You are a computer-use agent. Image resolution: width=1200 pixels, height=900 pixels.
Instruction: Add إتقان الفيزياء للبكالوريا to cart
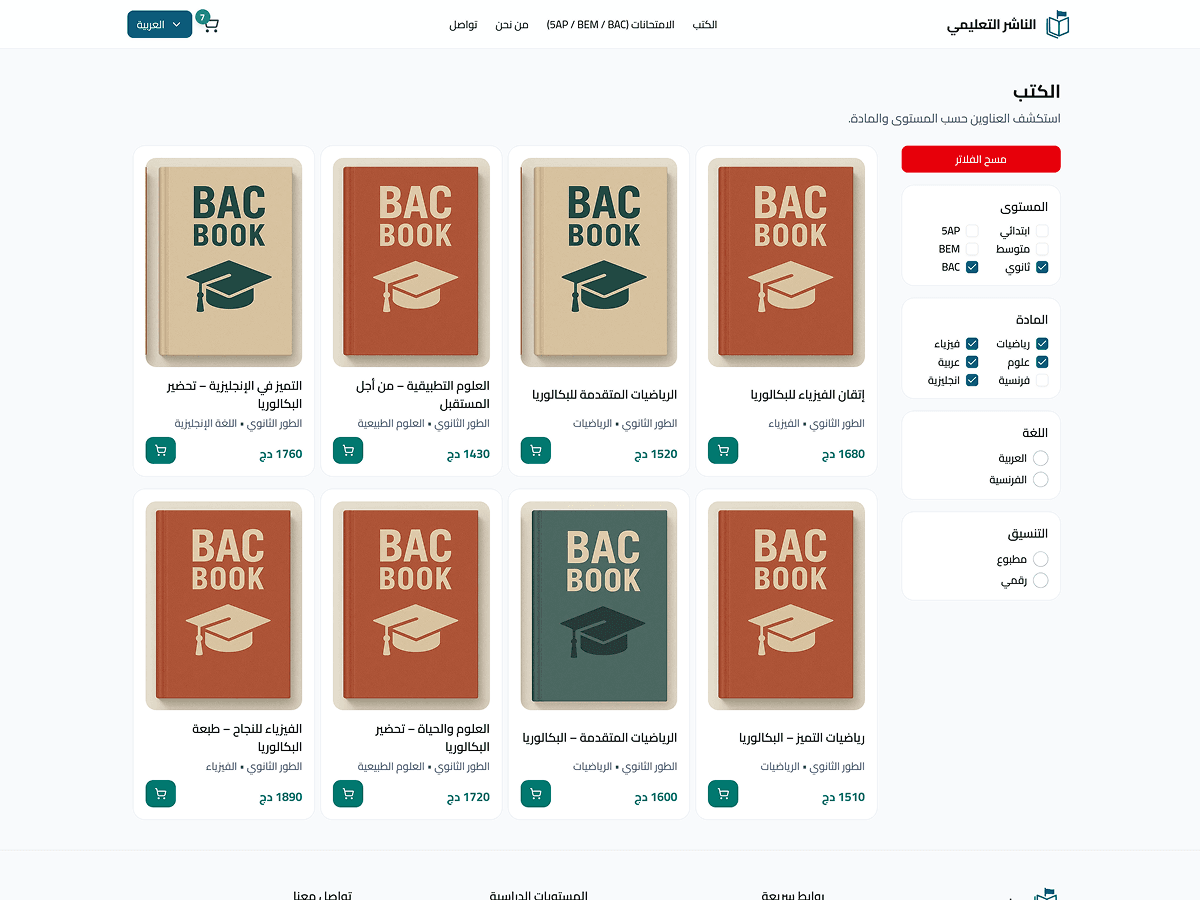(x=723, y=451)
